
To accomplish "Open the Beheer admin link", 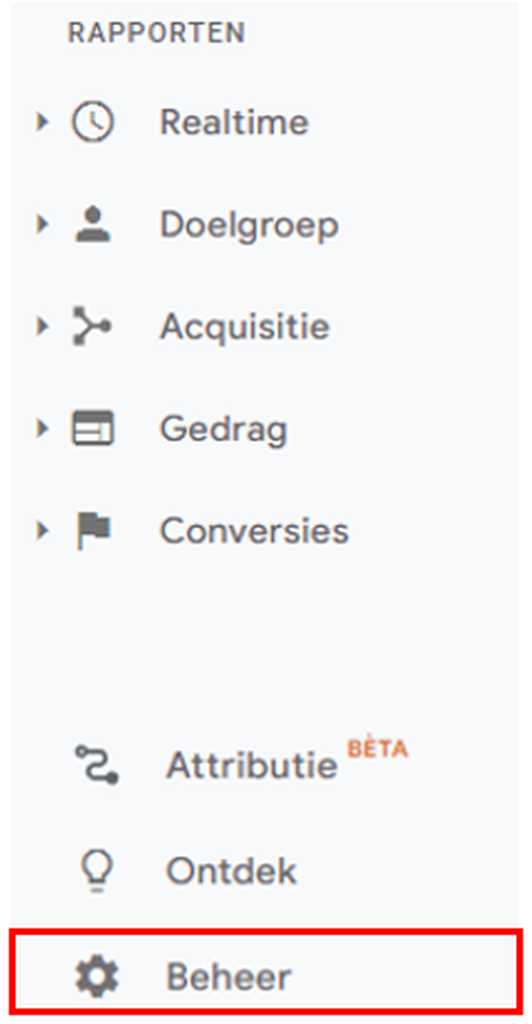I will [x=266, y=977].
